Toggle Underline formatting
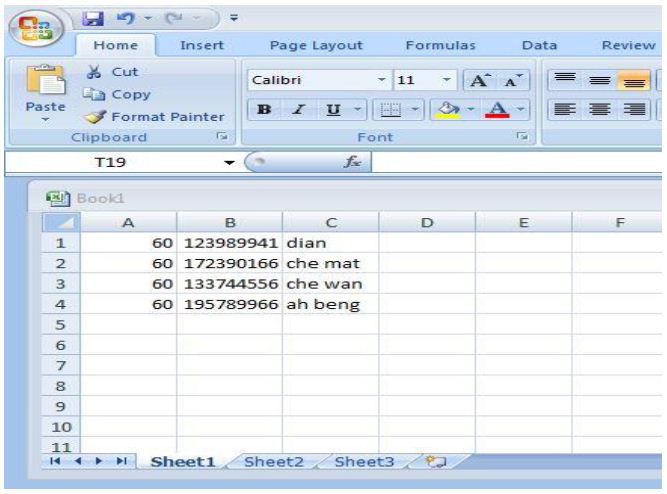This screenshot has width=667, height=494. [334, 109]
